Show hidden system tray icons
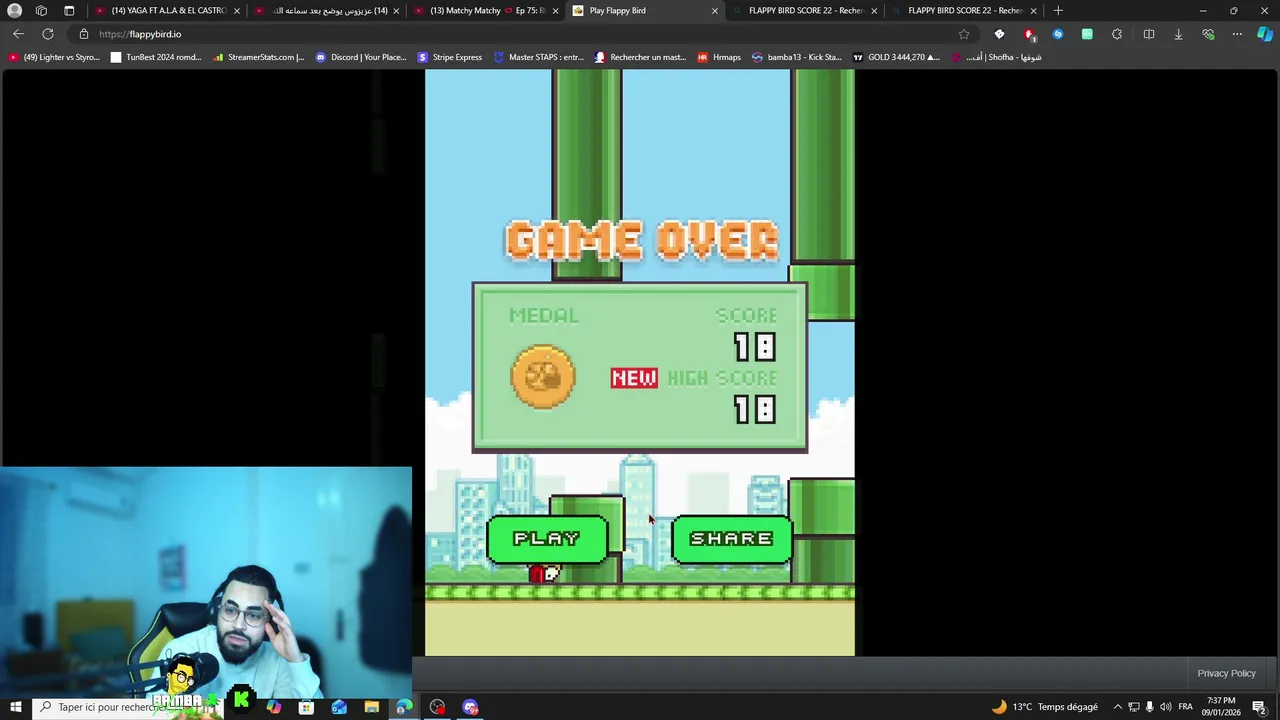 (x=1118, y=707)
